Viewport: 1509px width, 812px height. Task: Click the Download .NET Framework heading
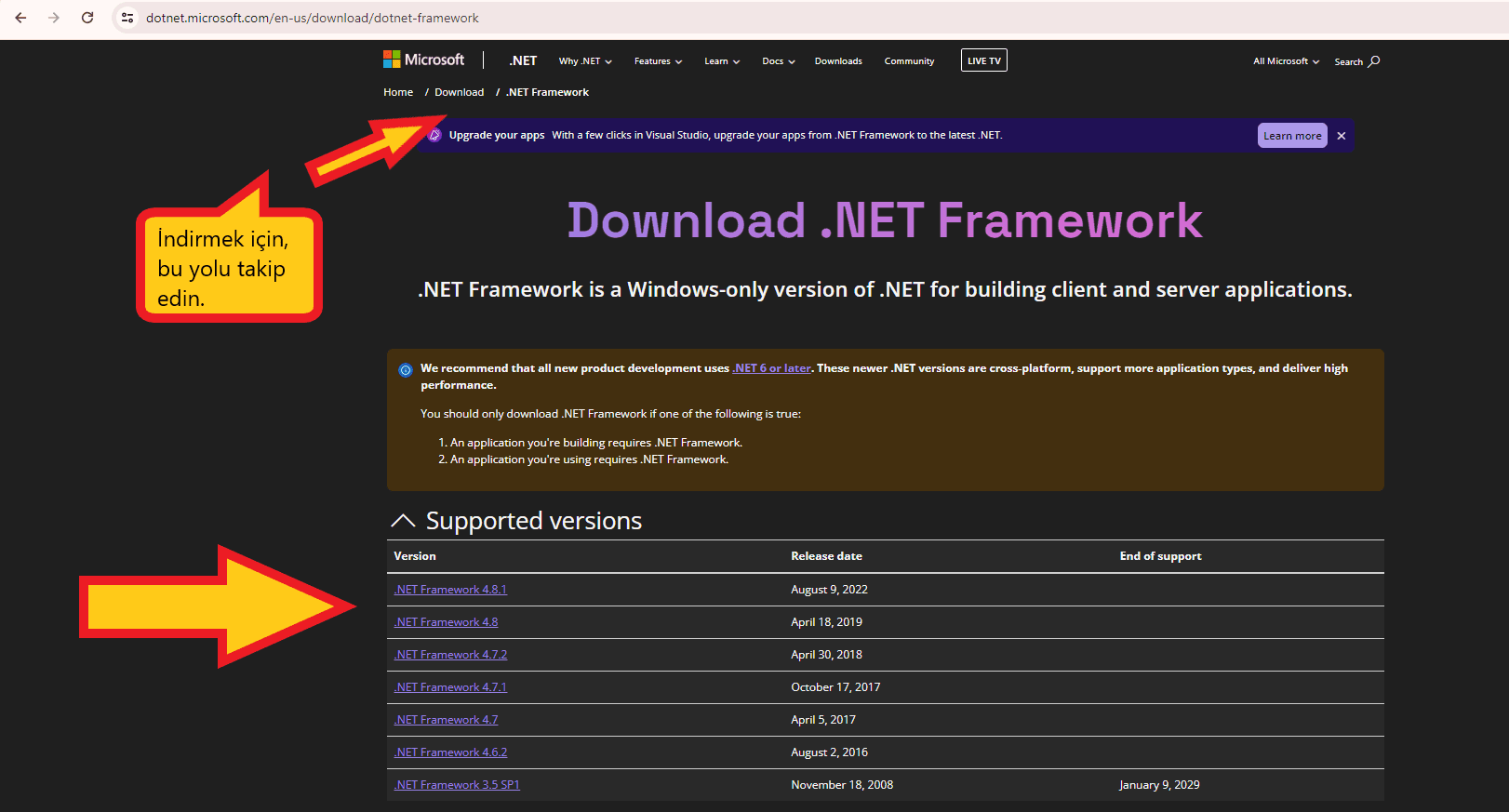pyautogui.click(x=885, y=220)
